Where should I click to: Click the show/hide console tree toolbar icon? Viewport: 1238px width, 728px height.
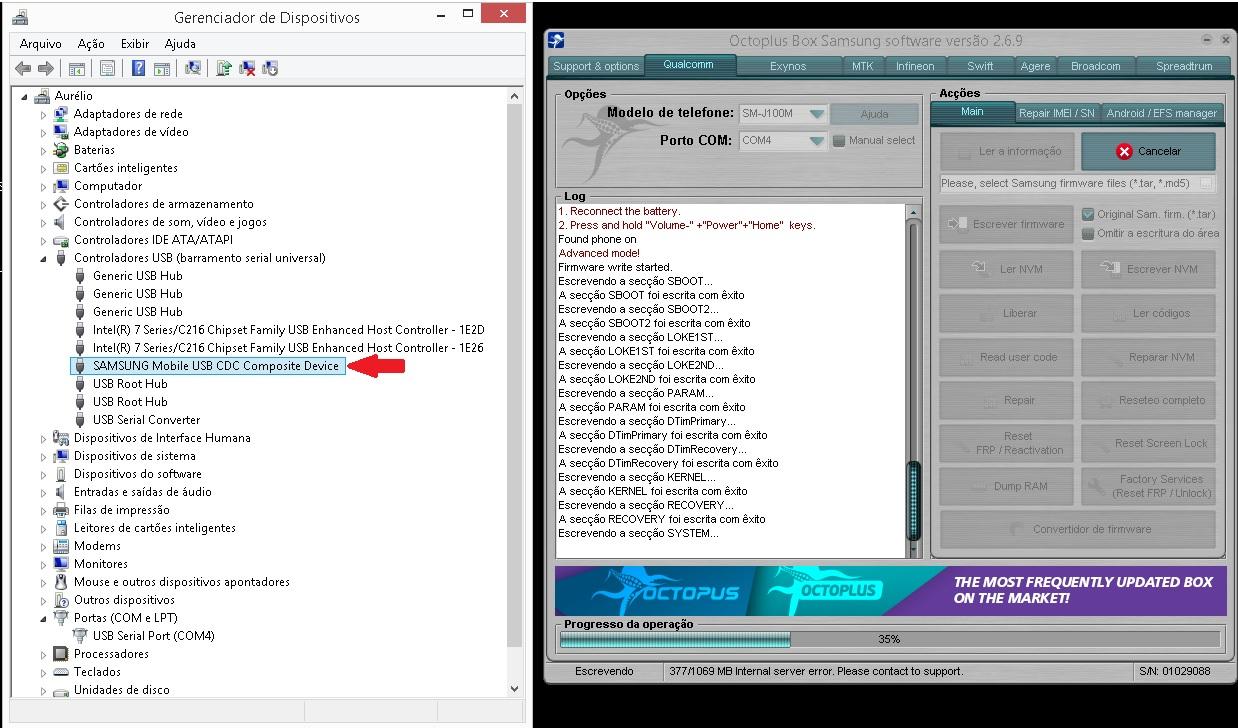tap(77, 68)
